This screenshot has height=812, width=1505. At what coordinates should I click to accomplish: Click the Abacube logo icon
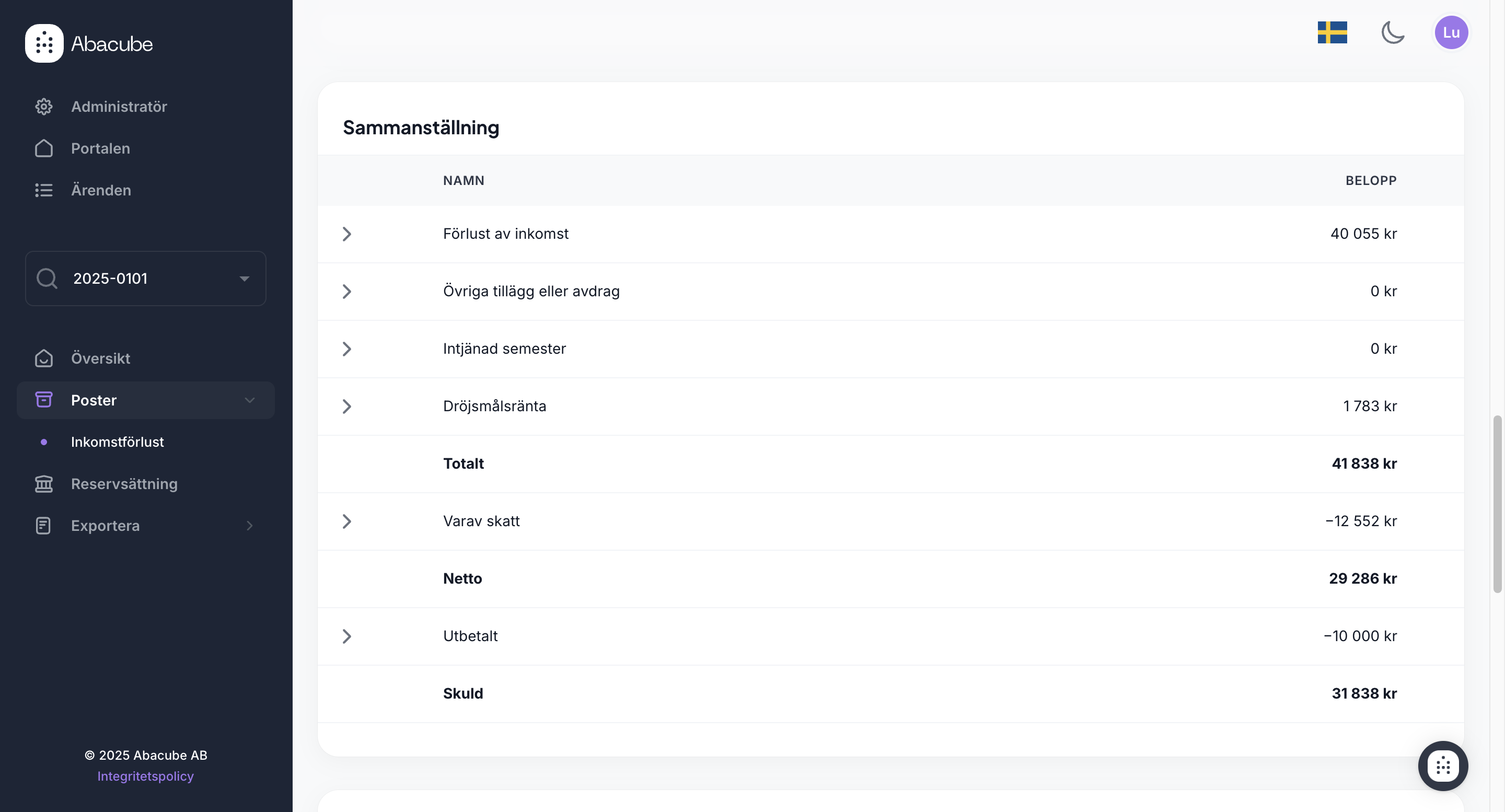44,43
